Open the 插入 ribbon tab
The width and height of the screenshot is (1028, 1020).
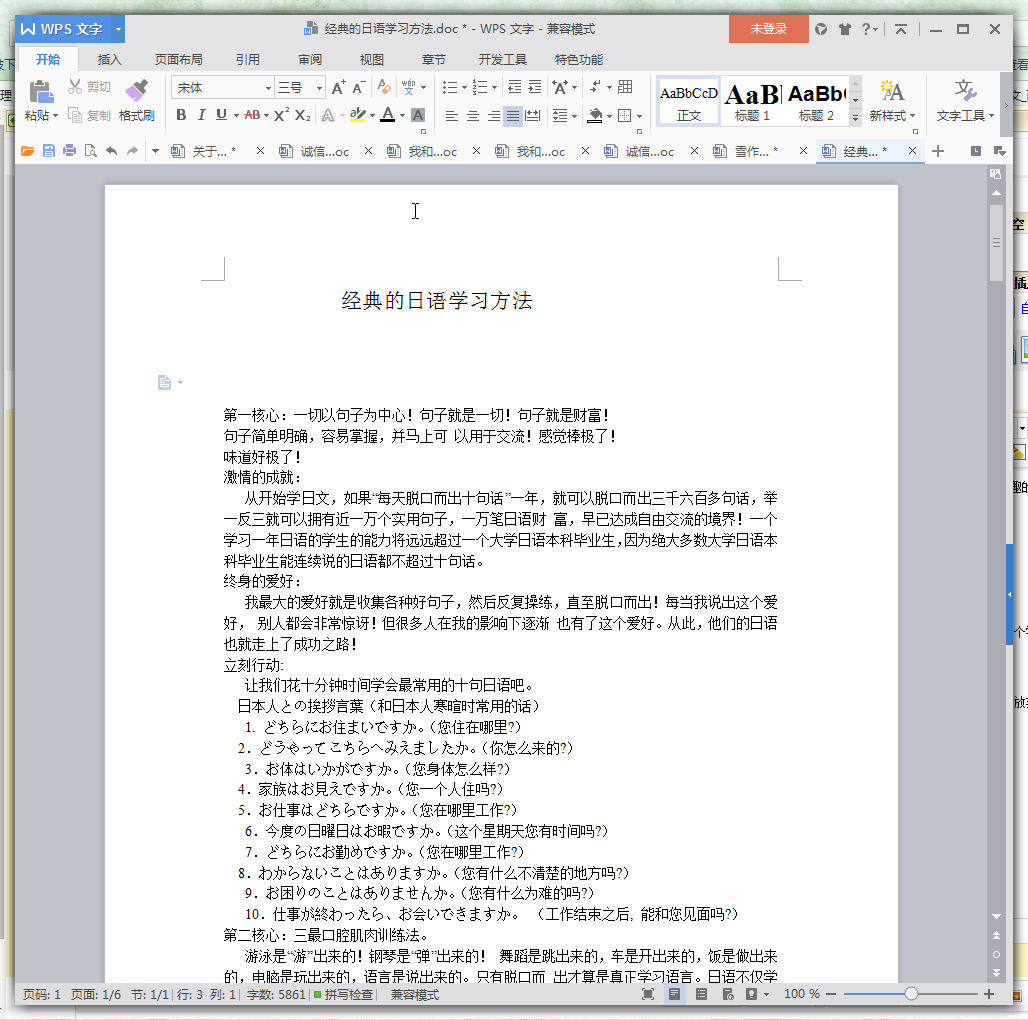coord(109,60)
